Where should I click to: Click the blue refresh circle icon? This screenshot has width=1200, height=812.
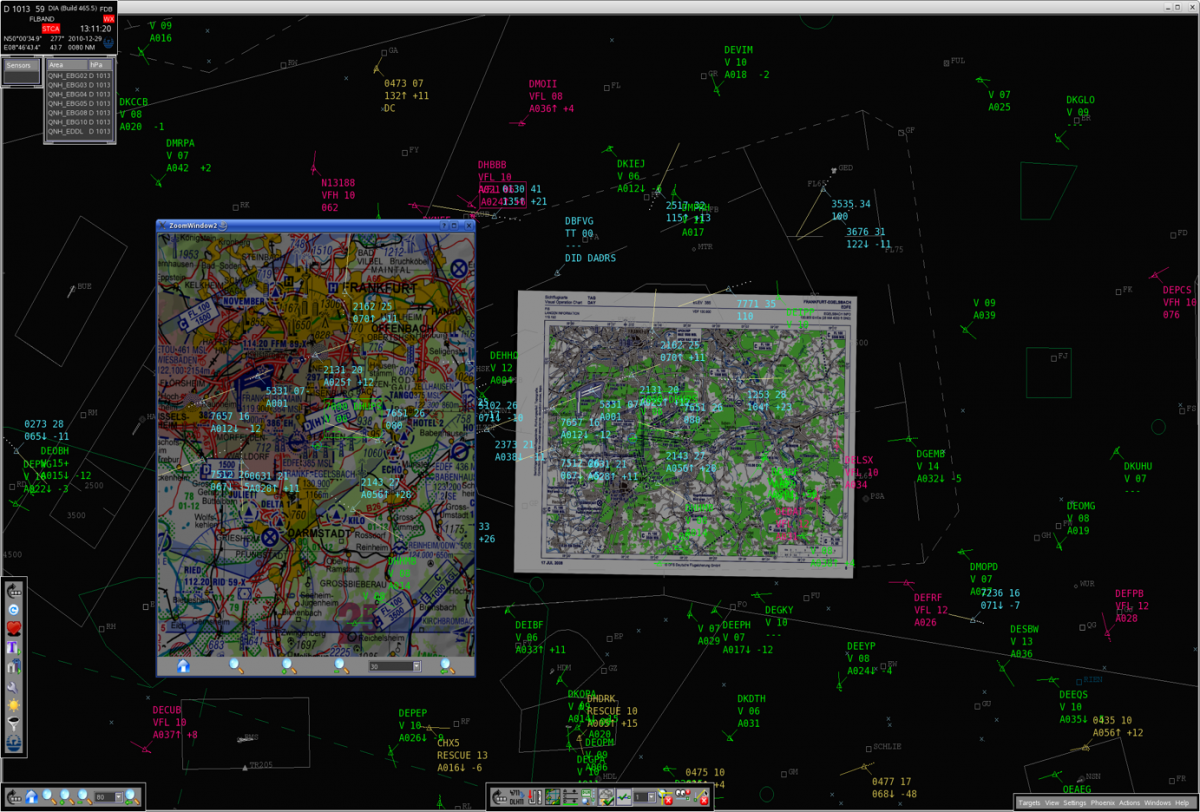point(14,609)
